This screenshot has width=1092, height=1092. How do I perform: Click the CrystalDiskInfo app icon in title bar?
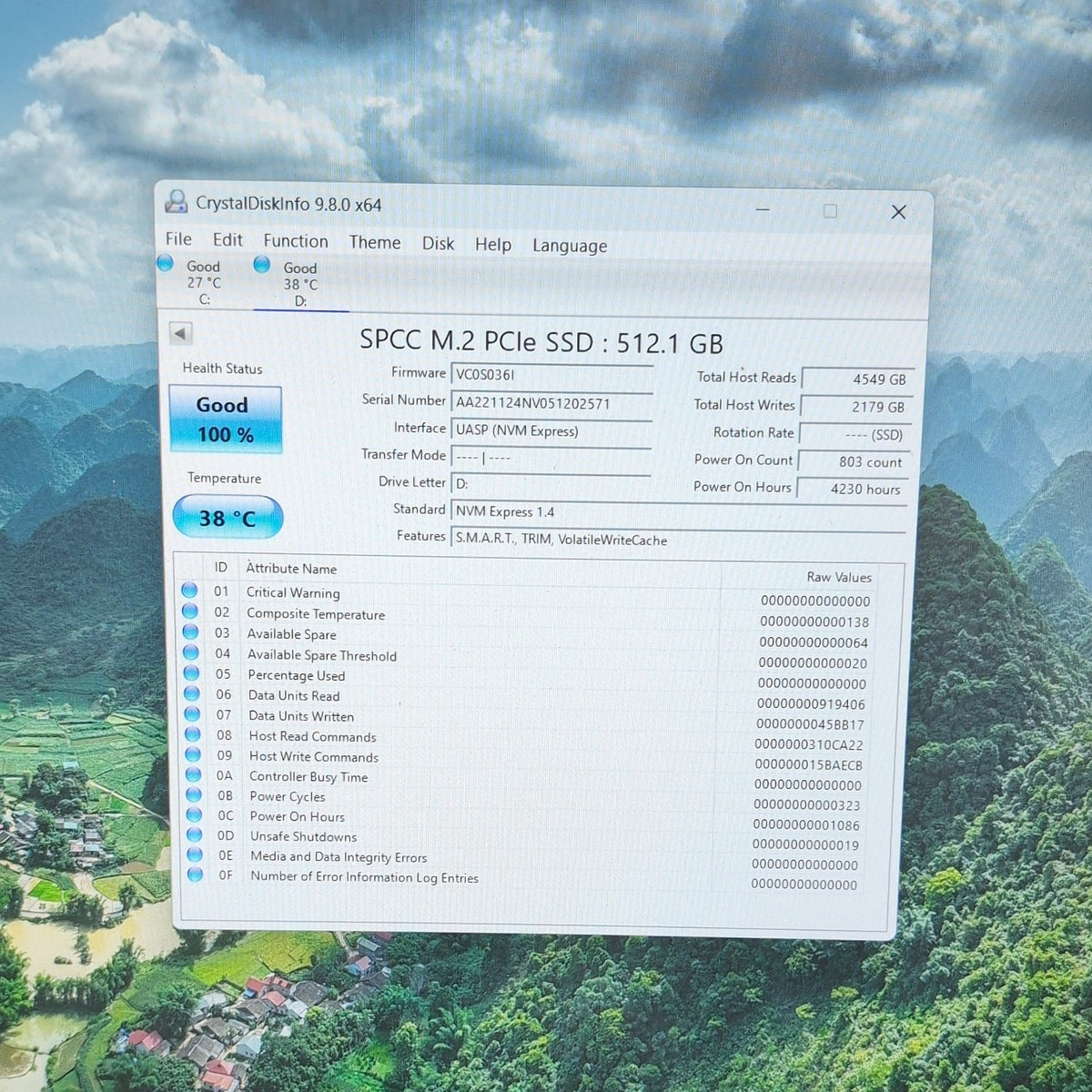coord(177,202)
